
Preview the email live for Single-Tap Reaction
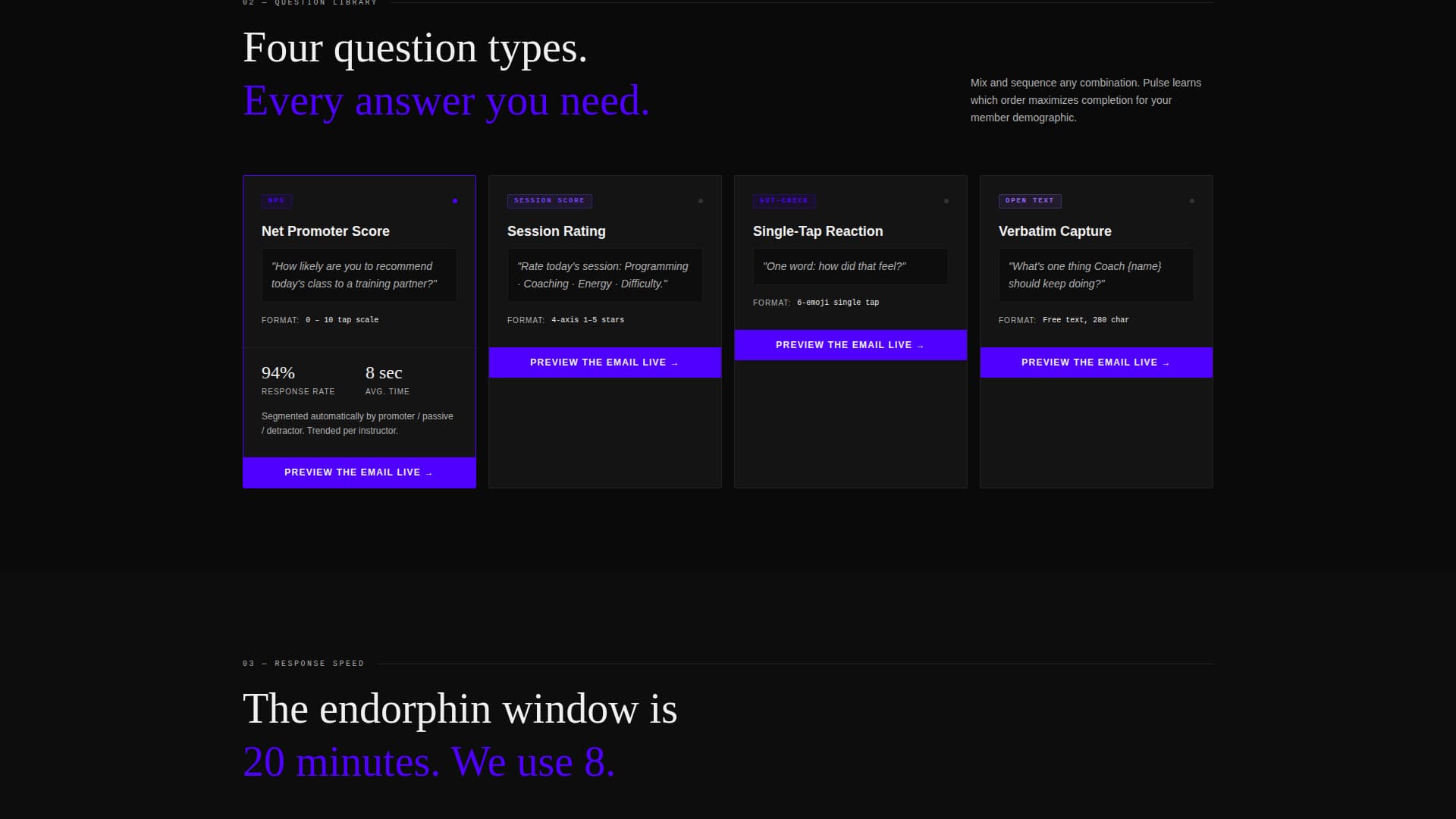(850, 345)
